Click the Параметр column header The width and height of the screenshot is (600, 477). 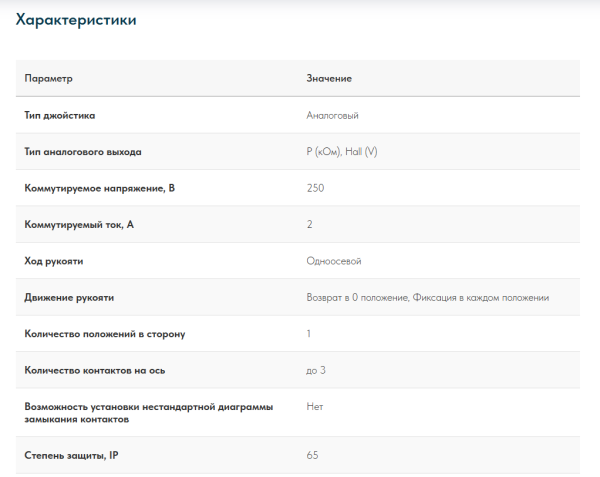[49, 78]
